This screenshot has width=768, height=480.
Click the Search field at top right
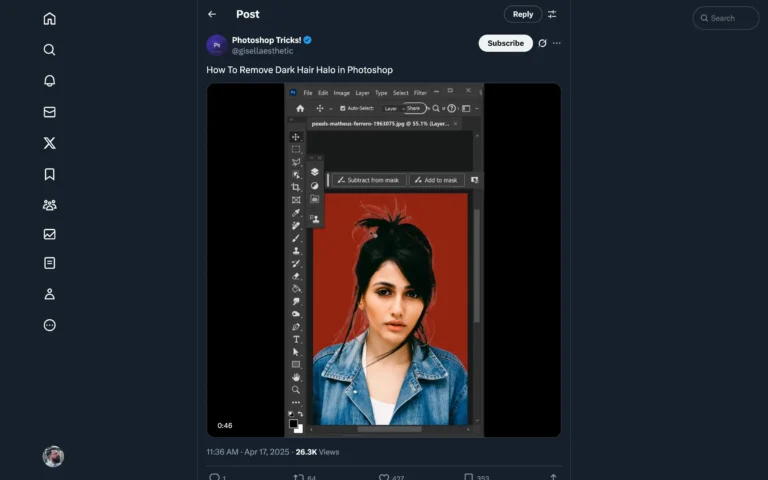[x=726, y=18]
